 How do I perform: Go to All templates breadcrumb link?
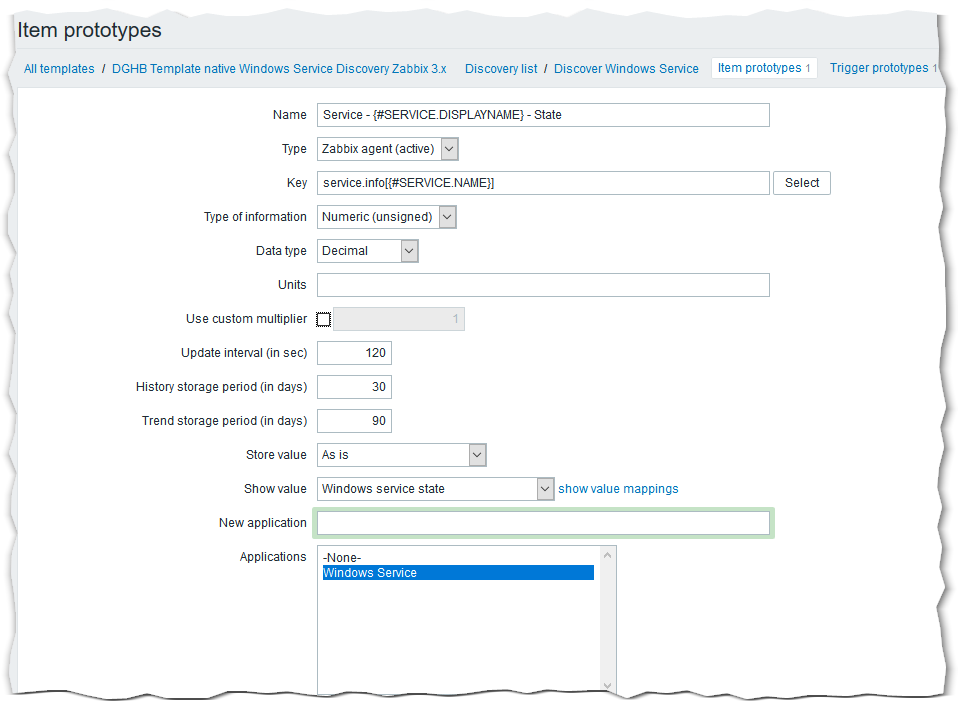point(59,69)
